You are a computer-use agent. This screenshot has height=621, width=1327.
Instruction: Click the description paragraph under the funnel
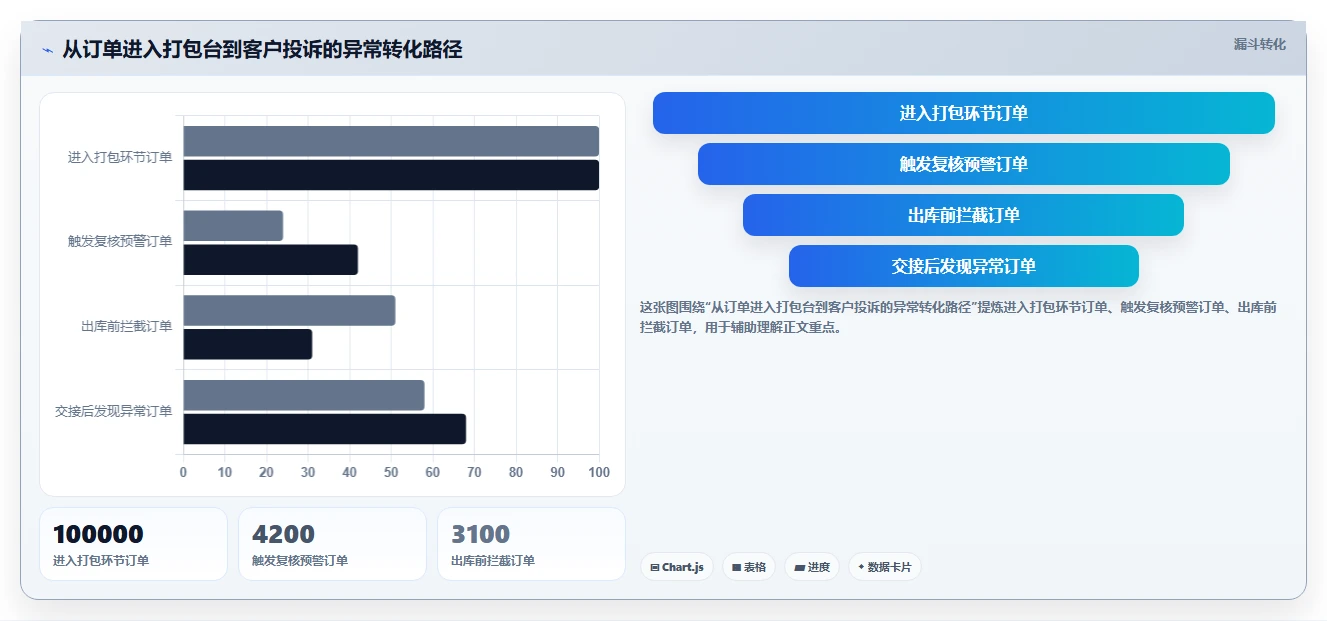pos(958,317)
